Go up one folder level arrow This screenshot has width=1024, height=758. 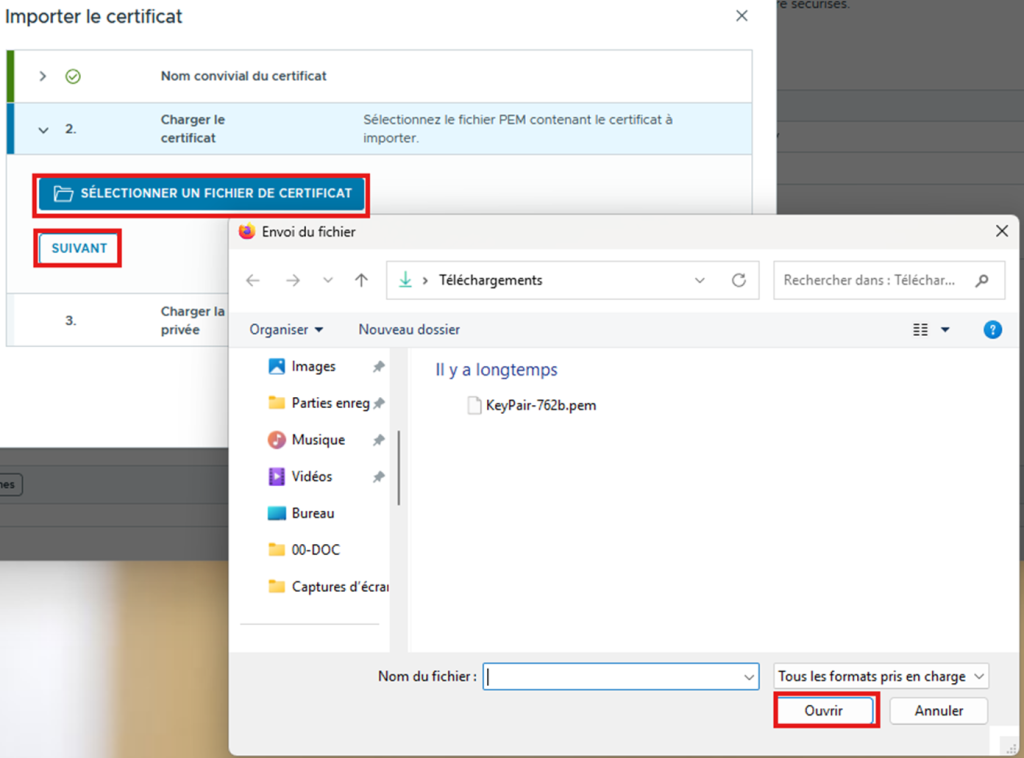361,281
